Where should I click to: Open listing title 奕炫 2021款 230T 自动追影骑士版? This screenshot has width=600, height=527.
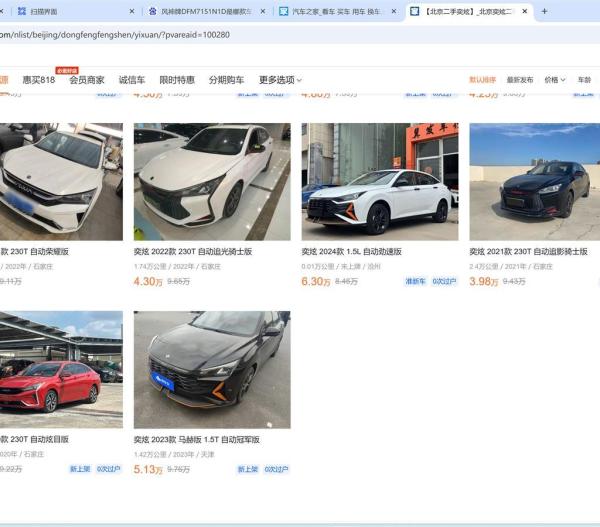(528, 251)
